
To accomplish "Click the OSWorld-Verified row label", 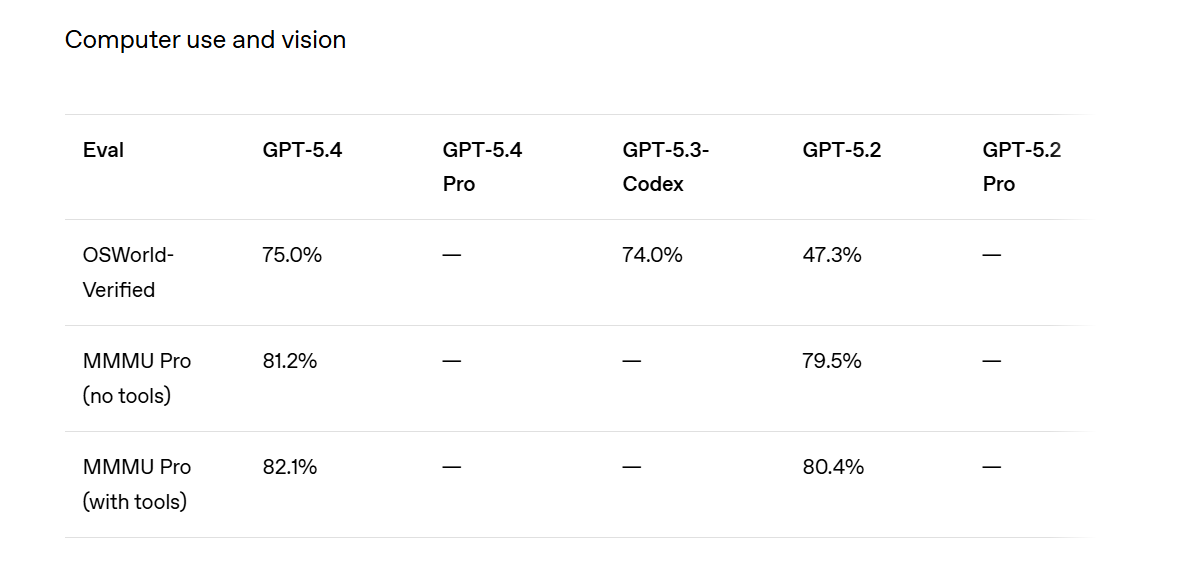I will click(128, 272).
